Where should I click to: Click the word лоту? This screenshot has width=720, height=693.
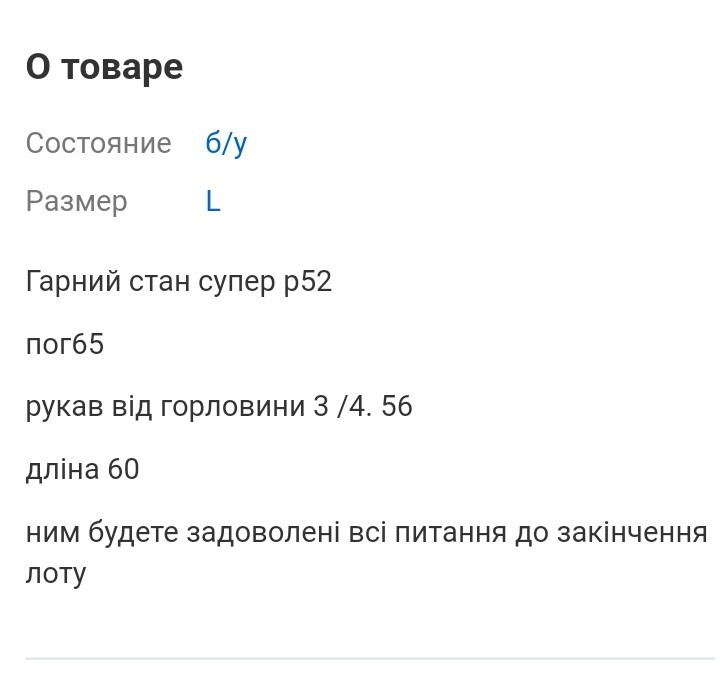click(56, 574)
